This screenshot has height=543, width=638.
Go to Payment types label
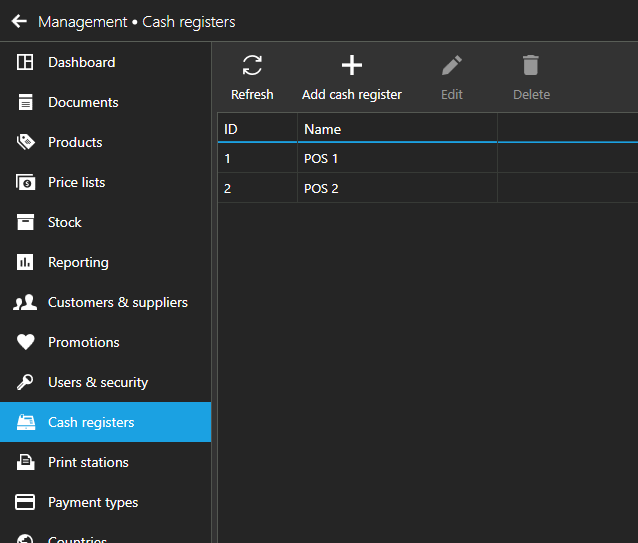click(93, 502)
